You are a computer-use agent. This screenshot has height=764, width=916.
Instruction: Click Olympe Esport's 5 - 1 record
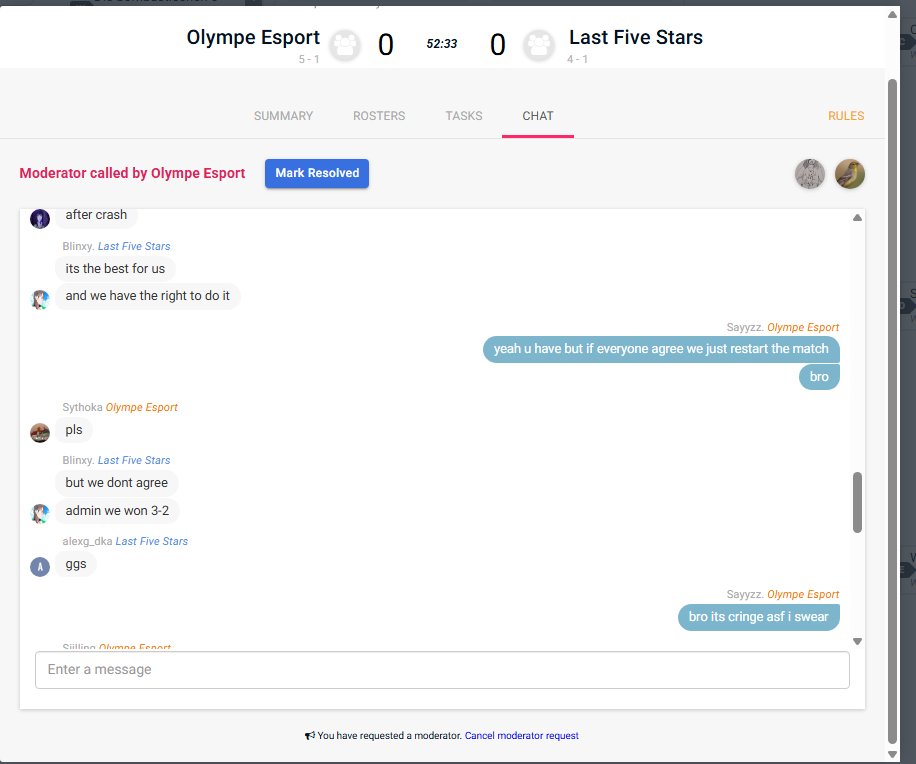pyautogui.click(x=308, y=59)
